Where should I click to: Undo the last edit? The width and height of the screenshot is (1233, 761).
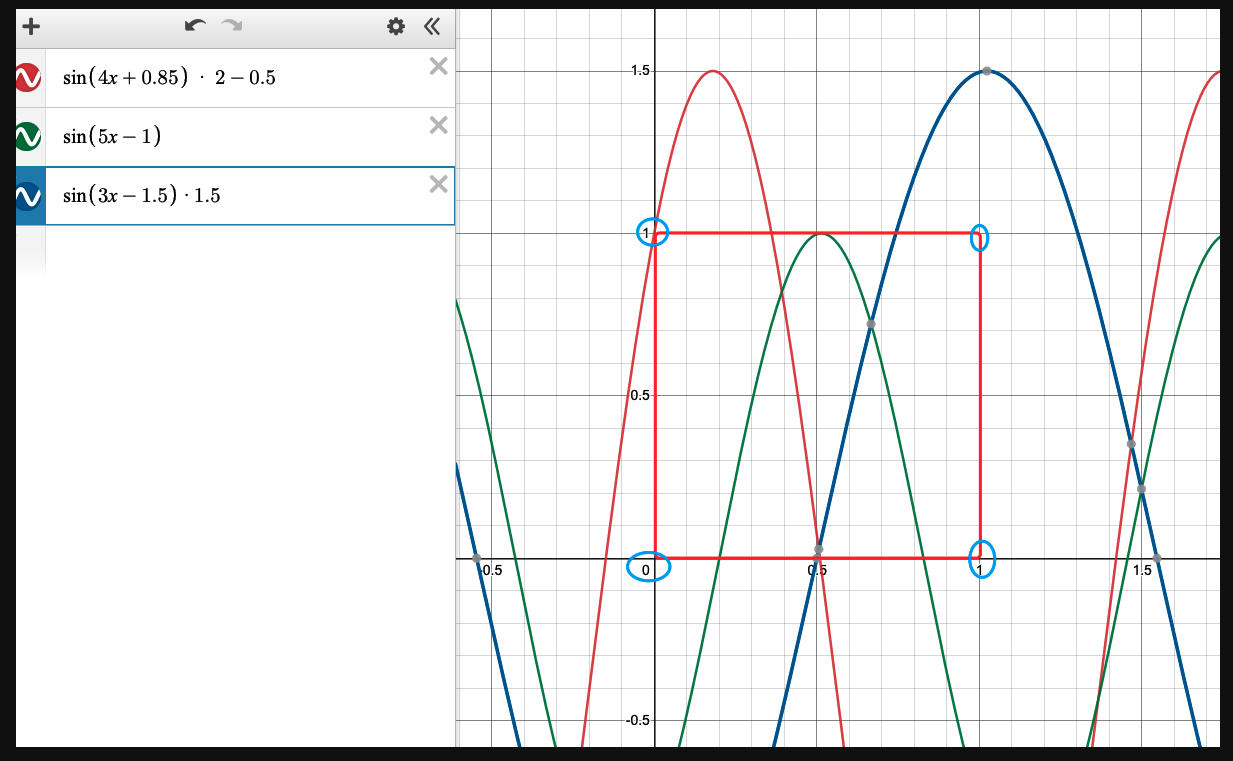point(195,25)
